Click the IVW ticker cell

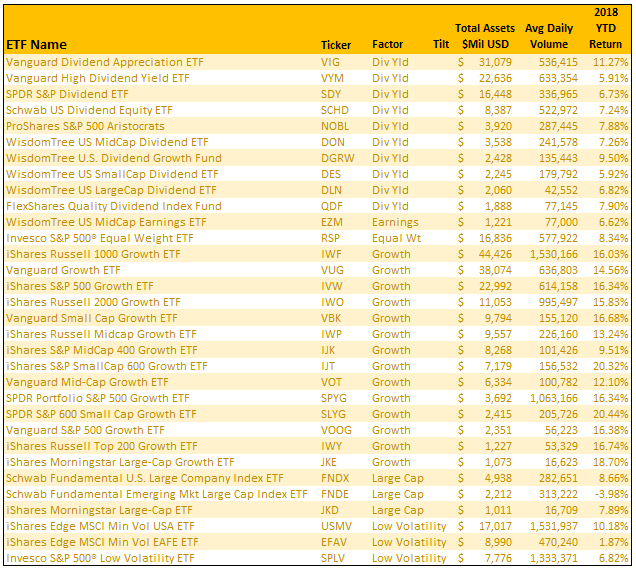[331, 286]
